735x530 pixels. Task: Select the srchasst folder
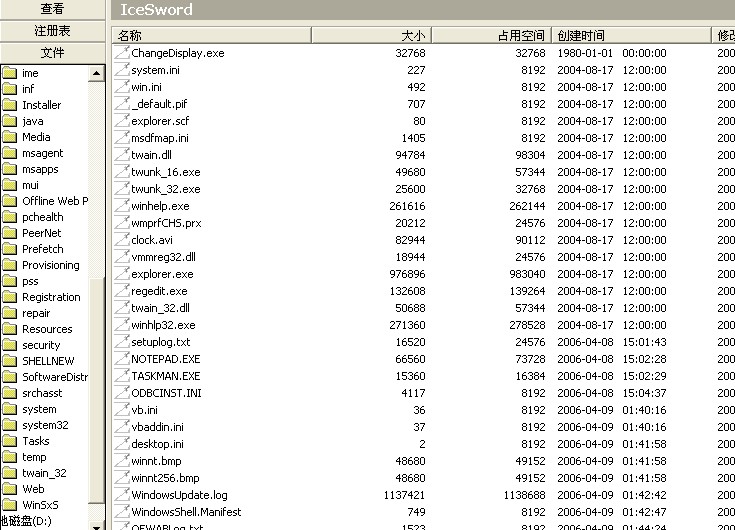[42, 393]
